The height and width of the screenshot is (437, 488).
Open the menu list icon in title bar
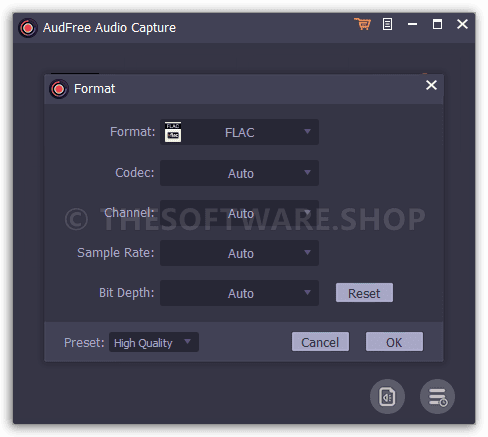[x=387, y=24]
